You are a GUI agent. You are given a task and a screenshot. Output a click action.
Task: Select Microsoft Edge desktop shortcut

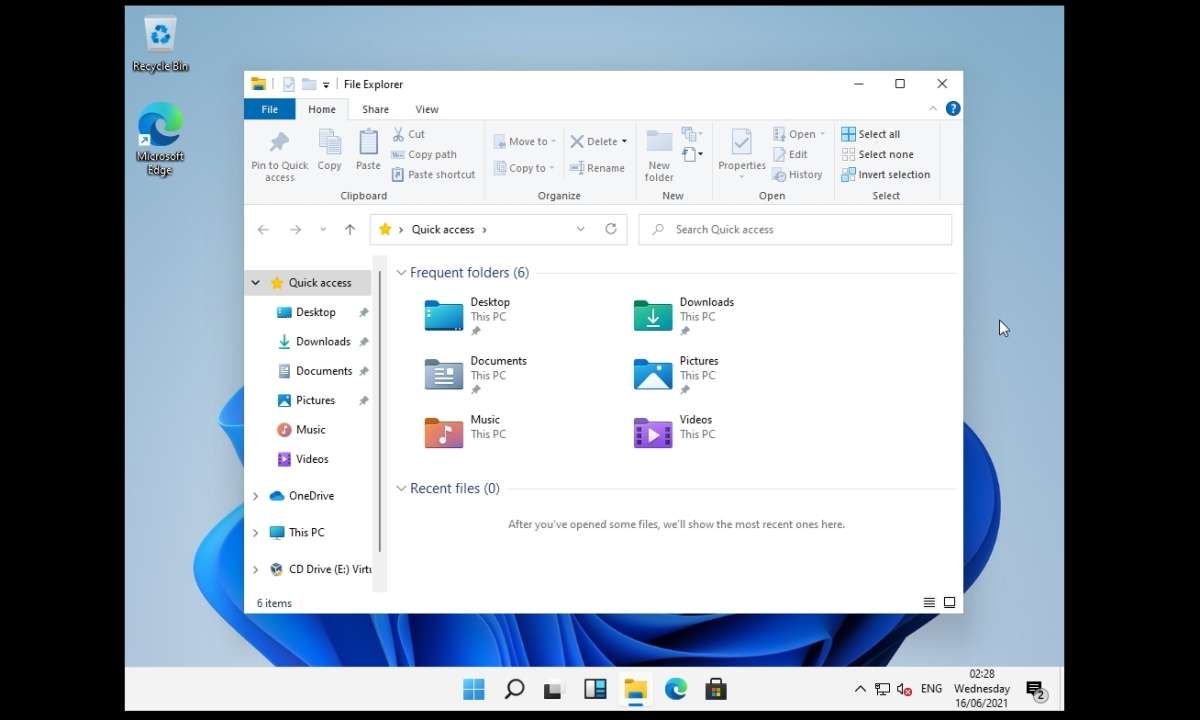click(x=160, y=139)
